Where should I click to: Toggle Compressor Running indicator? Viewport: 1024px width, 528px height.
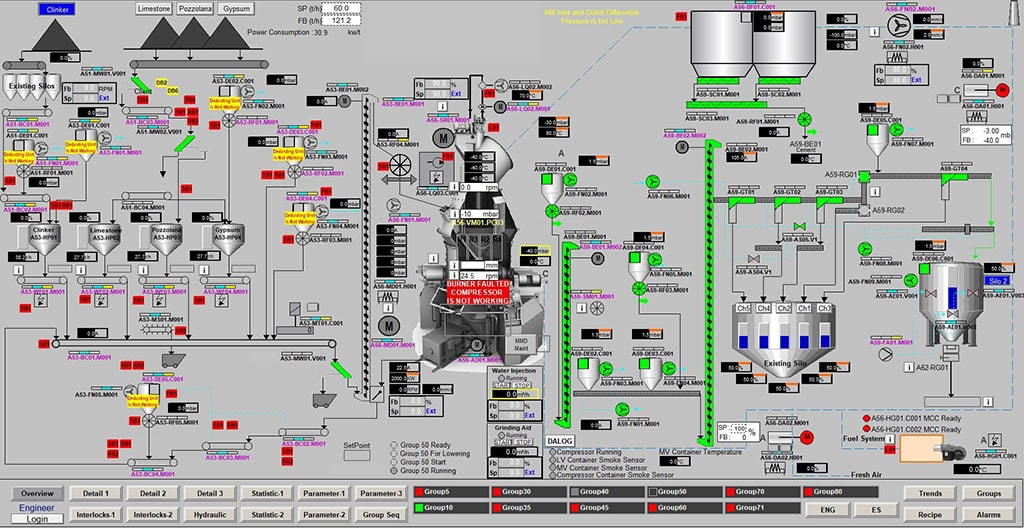click(552, 451)
